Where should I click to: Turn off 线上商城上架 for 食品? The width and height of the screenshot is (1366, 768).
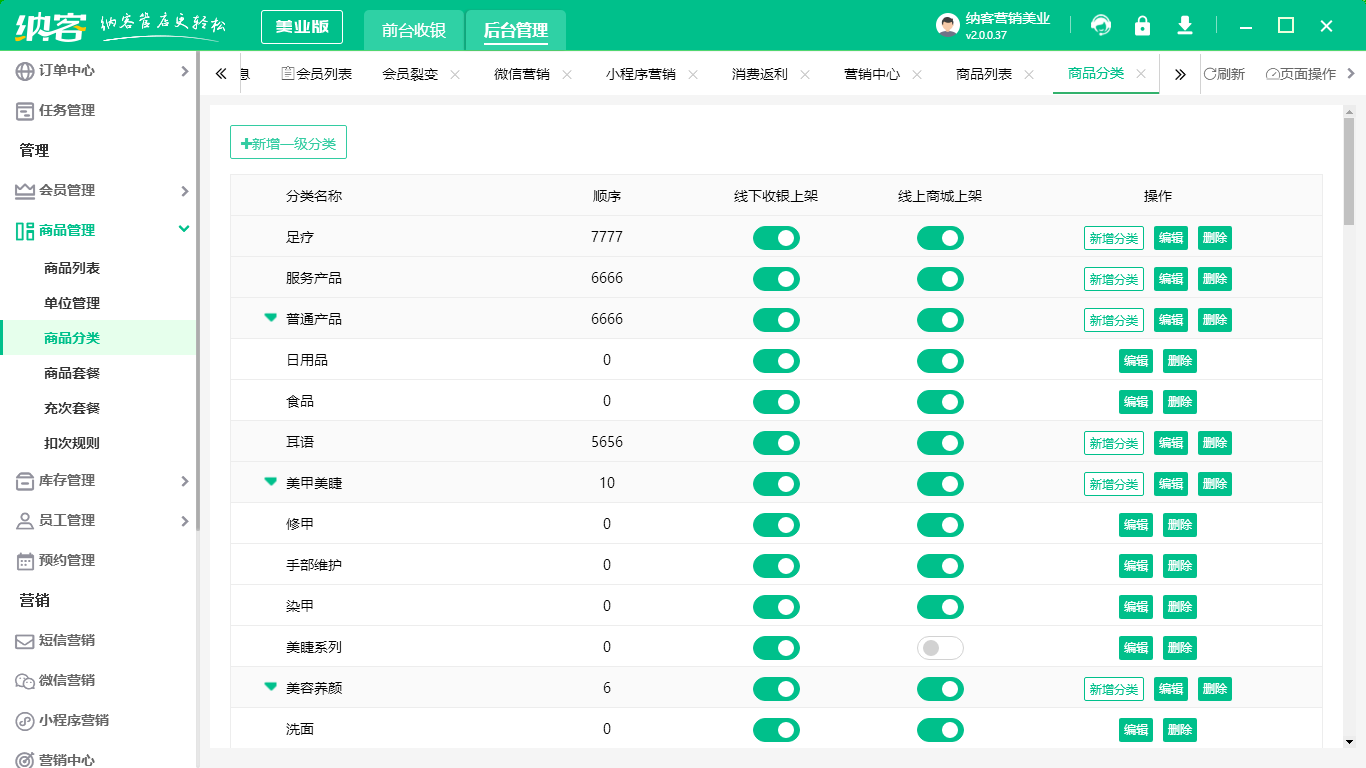(x=940, y=402)
